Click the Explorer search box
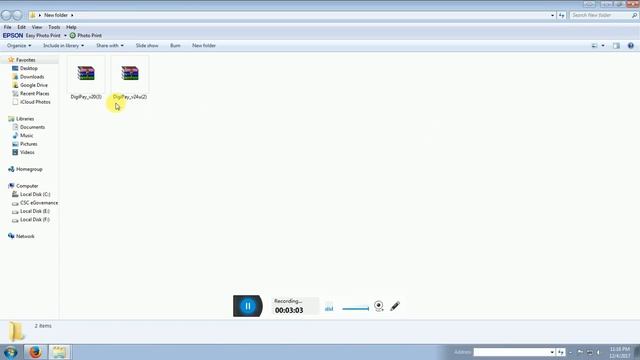The width and height of the screenshot is (640, 360). (603, 15)
